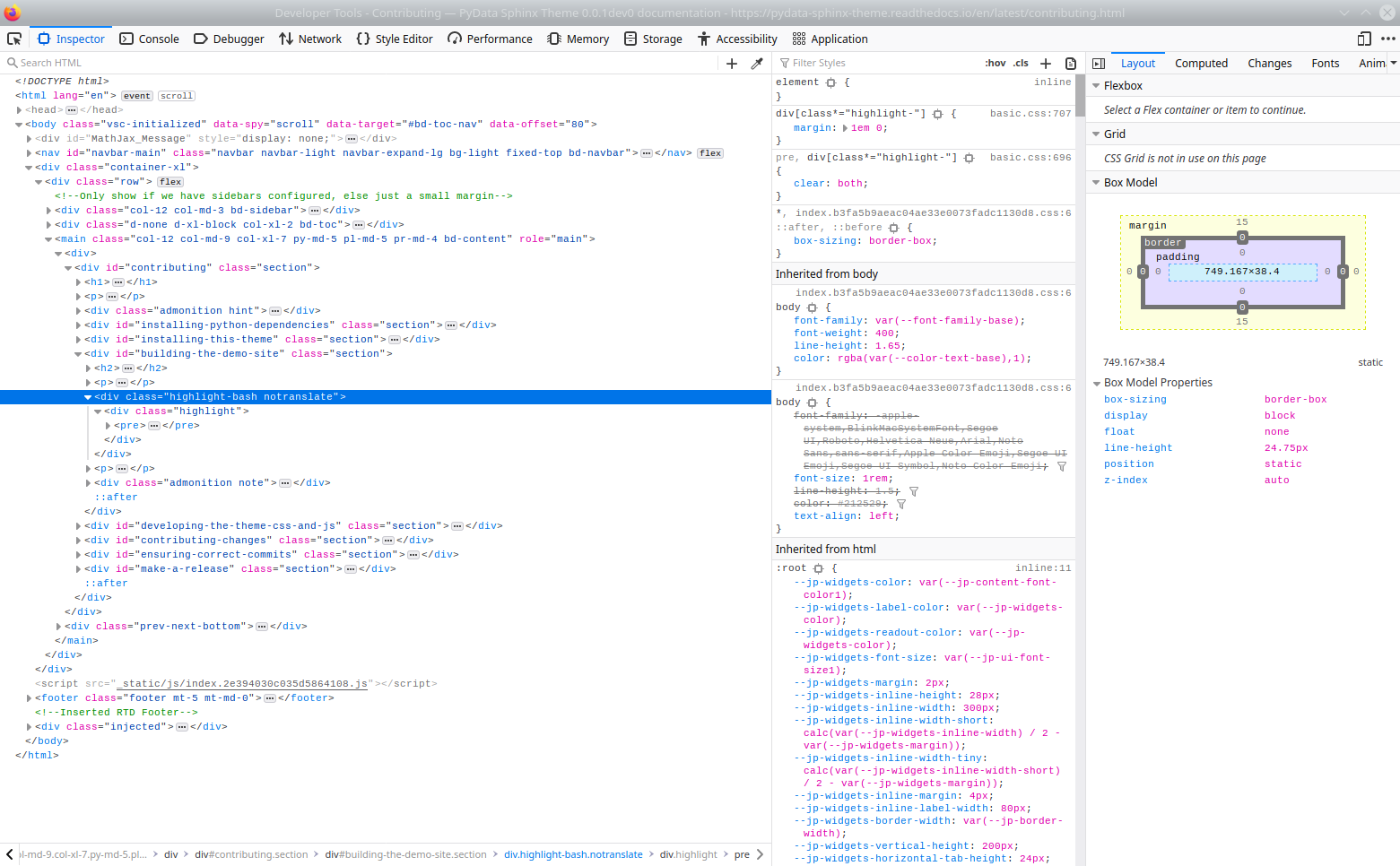Screen dimensions: 1400x866
Task: Create a new node using the plus icon
Action: 731,63
